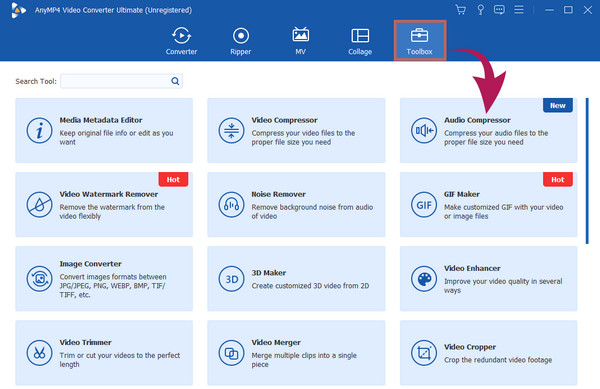This screenshot has height=389, width=600.
Task: Close the AnyMP4 window
Action: click(x=588, y=10)
